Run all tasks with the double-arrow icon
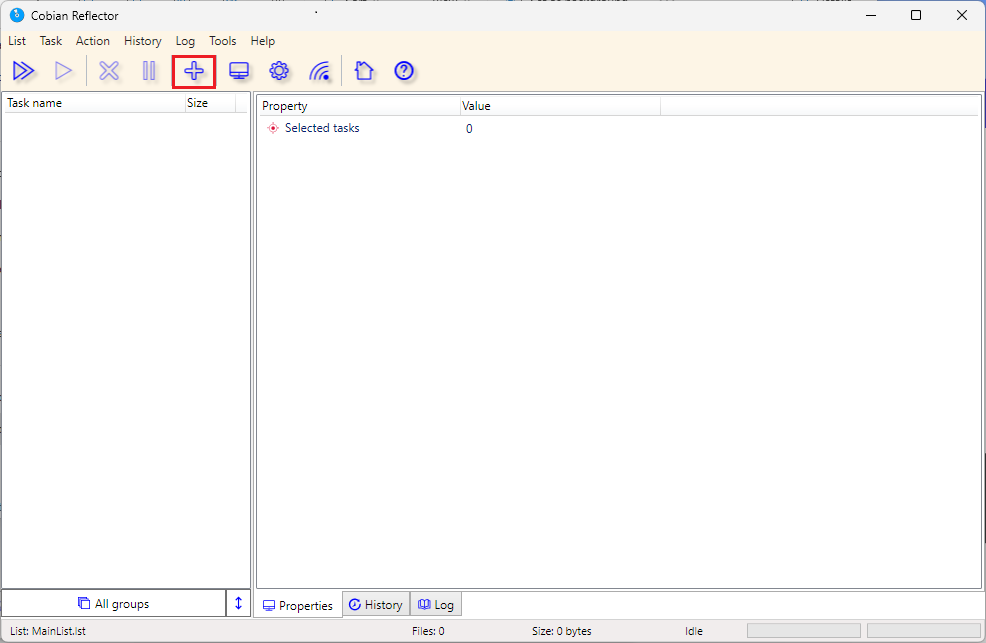 tap(23, 71)
